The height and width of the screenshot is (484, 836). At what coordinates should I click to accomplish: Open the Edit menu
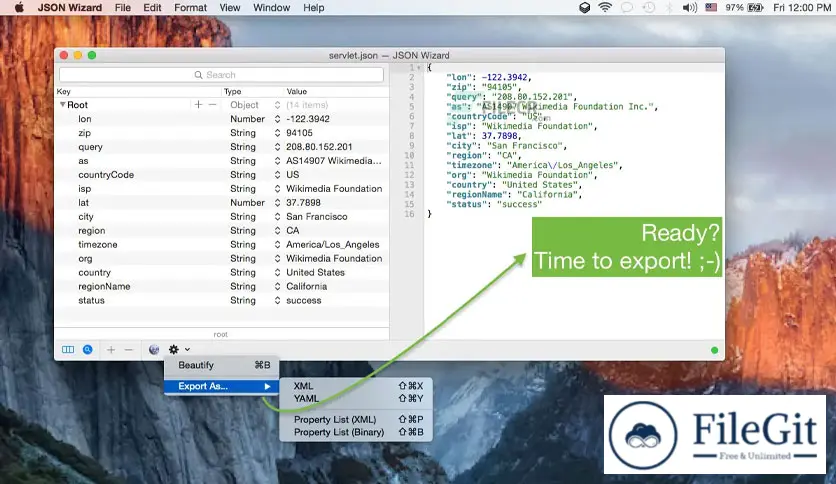[x=152, y=7]
